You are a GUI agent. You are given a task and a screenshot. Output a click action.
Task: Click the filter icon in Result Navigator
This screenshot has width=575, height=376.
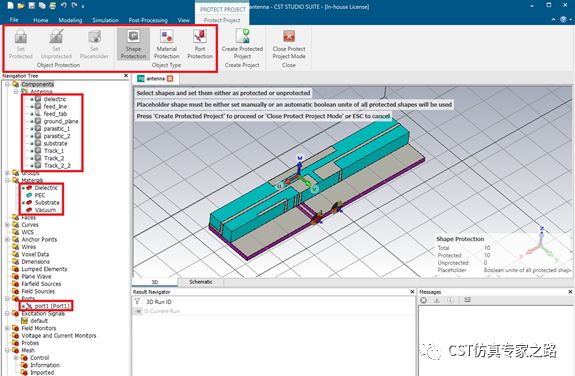(137, 302)
